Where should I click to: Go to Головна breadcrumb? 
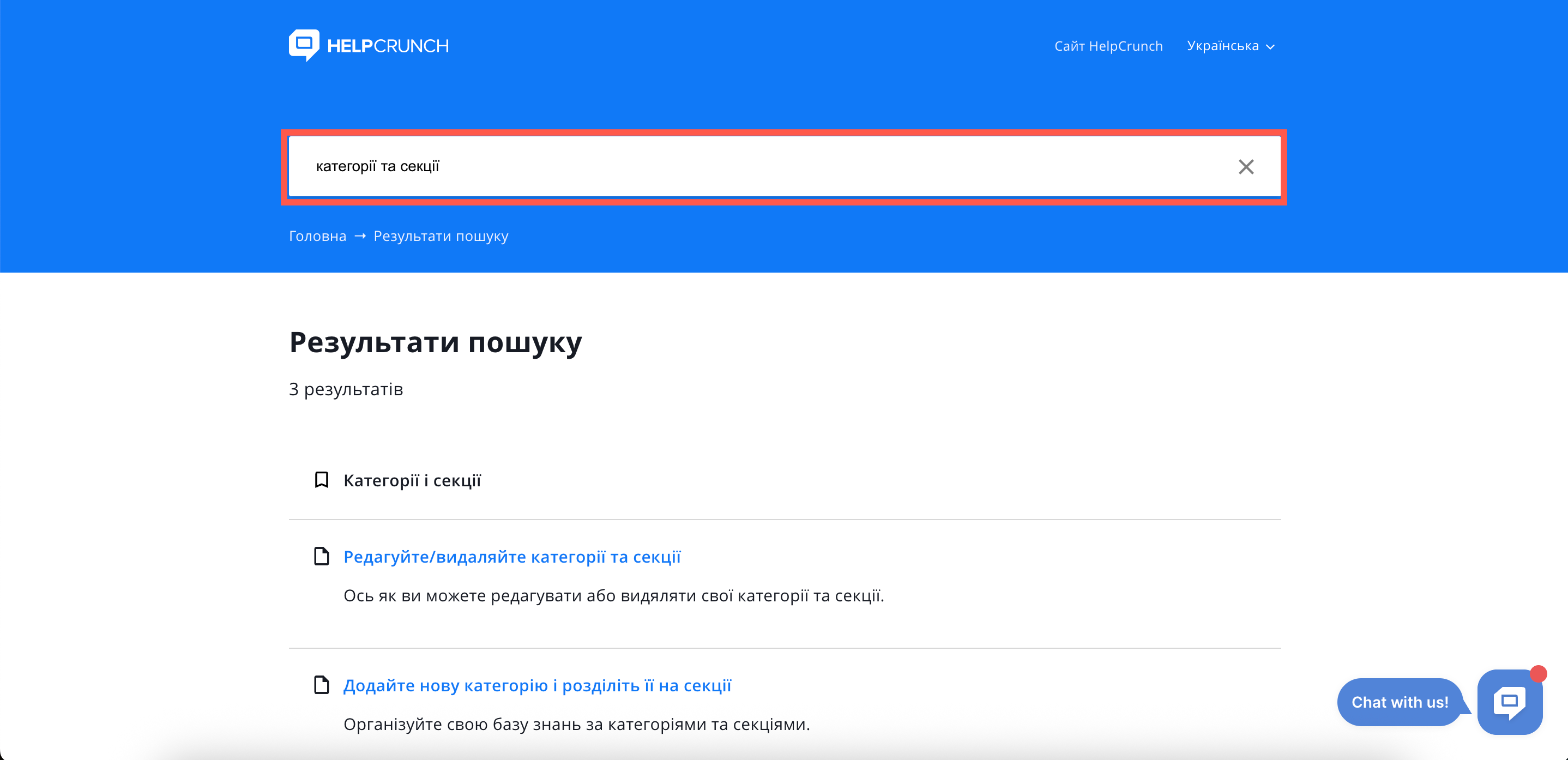317,236
